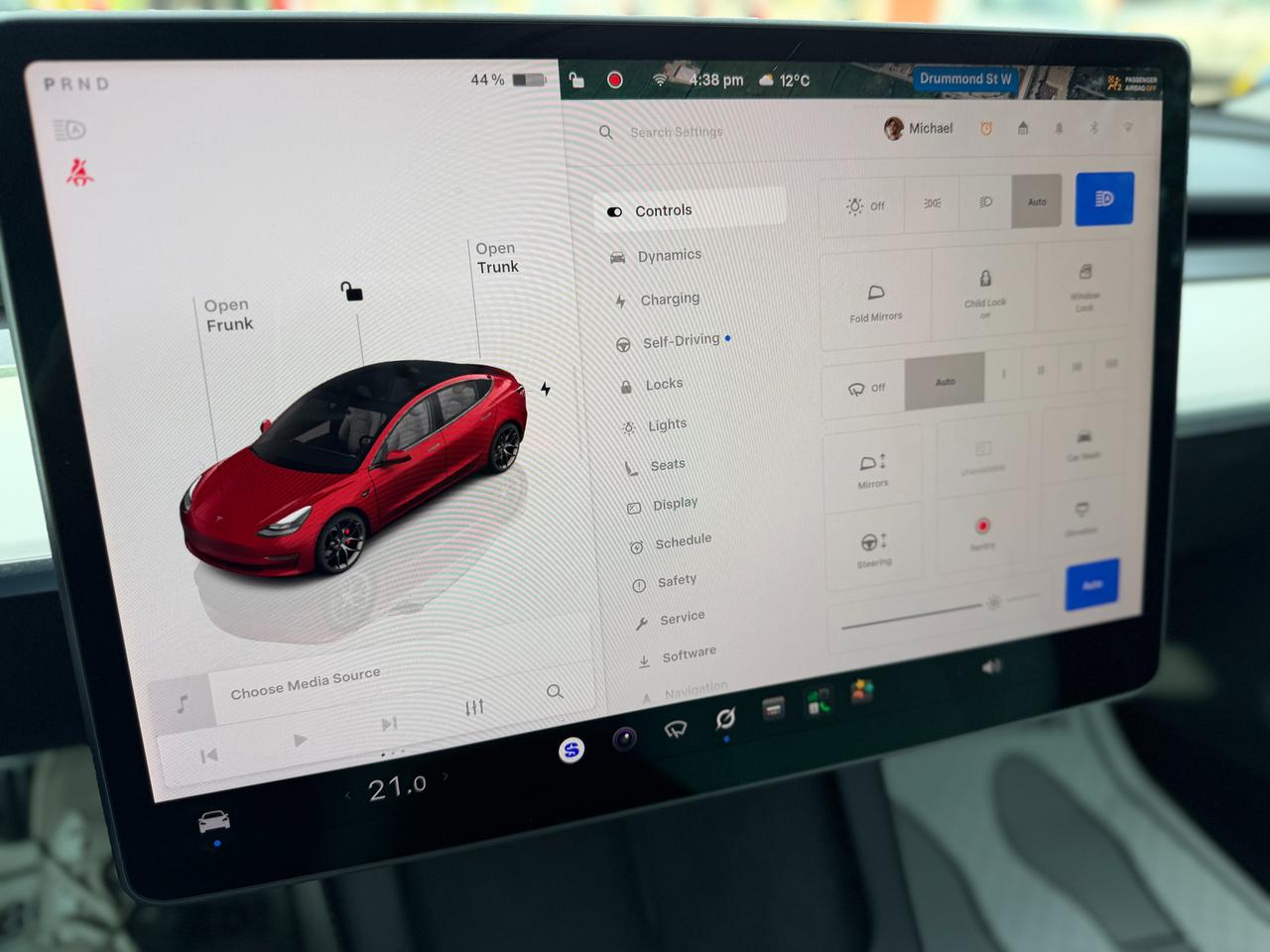Turn exterior lights Off
This screenshot has height=952, width=1270.
(863, 205)
